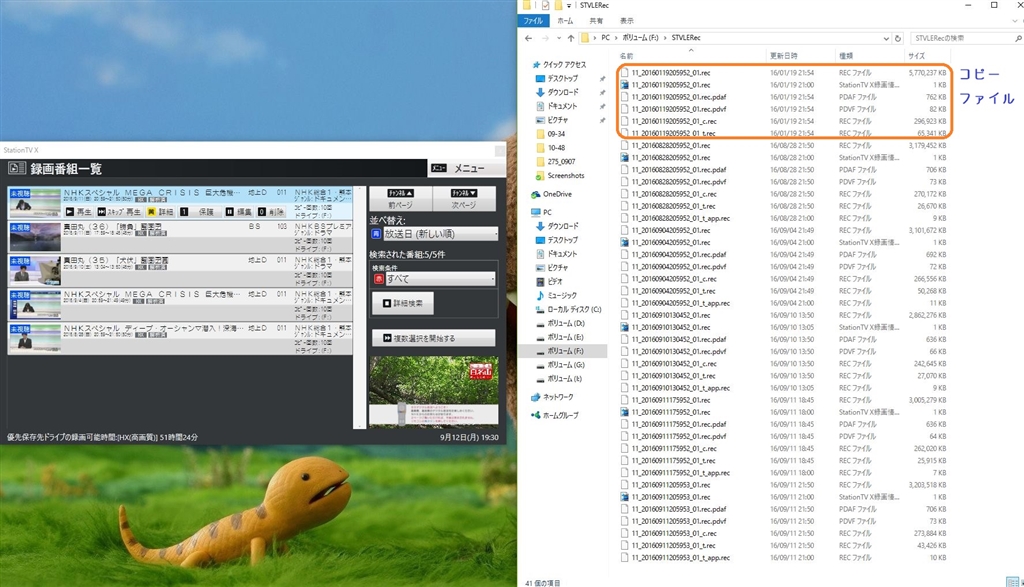Select the 真田丸 (36) recording row
The width and height of the screenshot is (1024, 587).
[180, 236]
